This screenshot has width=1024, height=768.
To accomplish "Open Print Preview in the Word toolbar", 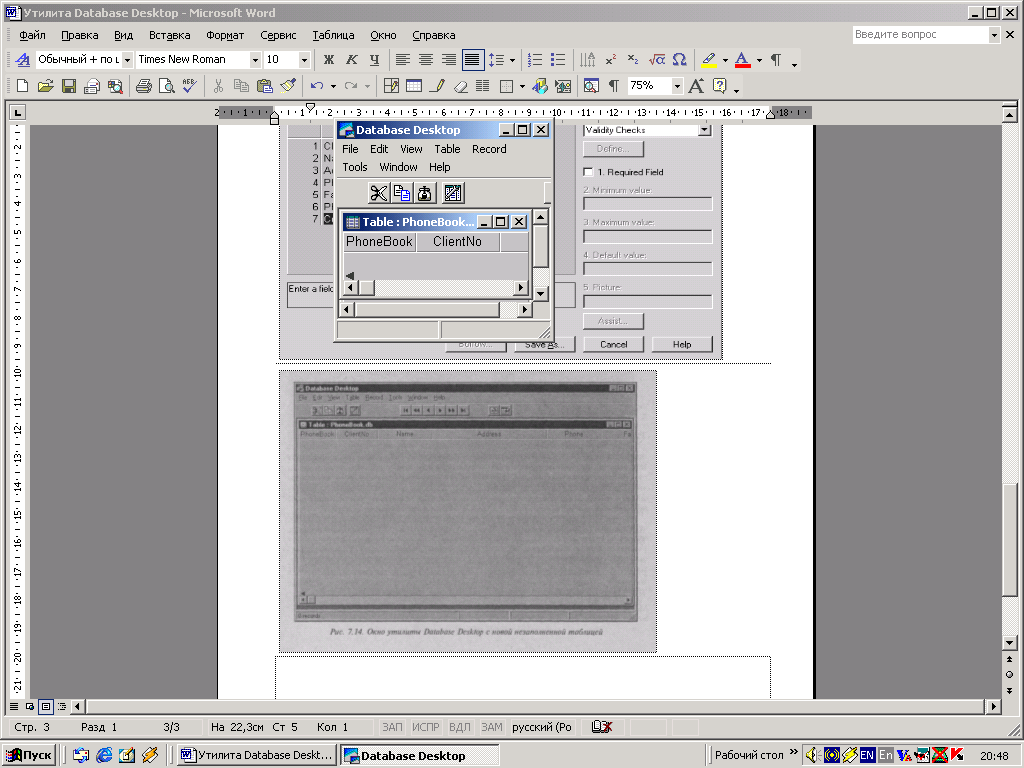I will coord(167,86).
